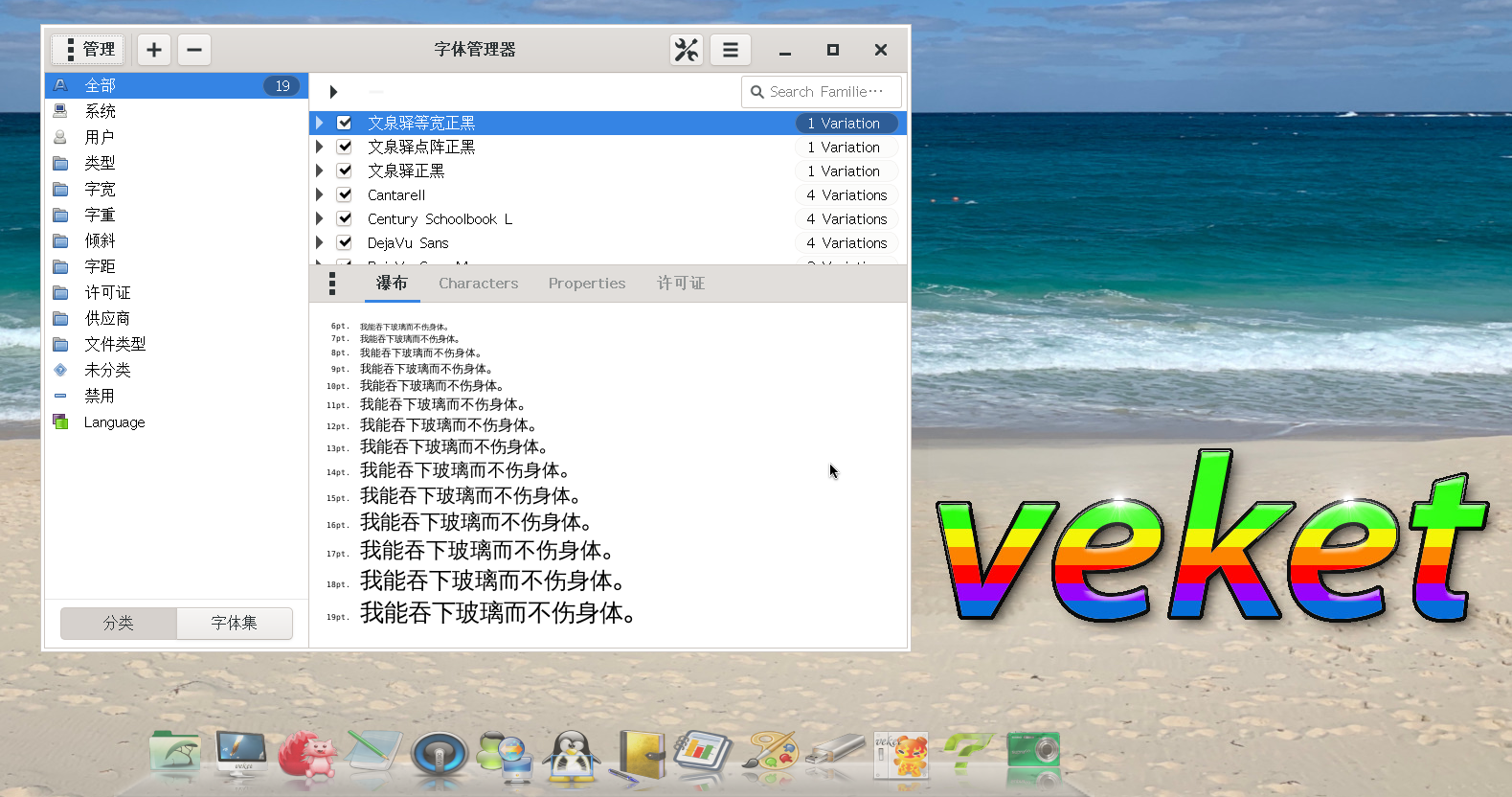
Task: Select the 用户 category icon
Action: [x=60, y=137]
